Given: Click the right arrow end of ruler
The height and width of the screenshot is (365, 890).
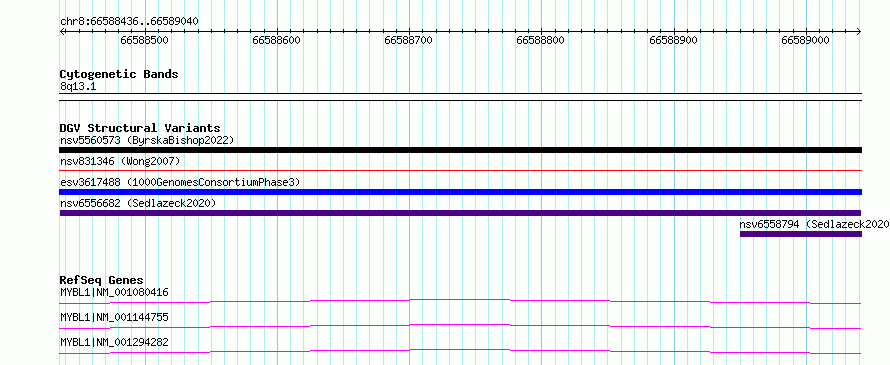Looking at the screenshot, I should tap(859, 31).
